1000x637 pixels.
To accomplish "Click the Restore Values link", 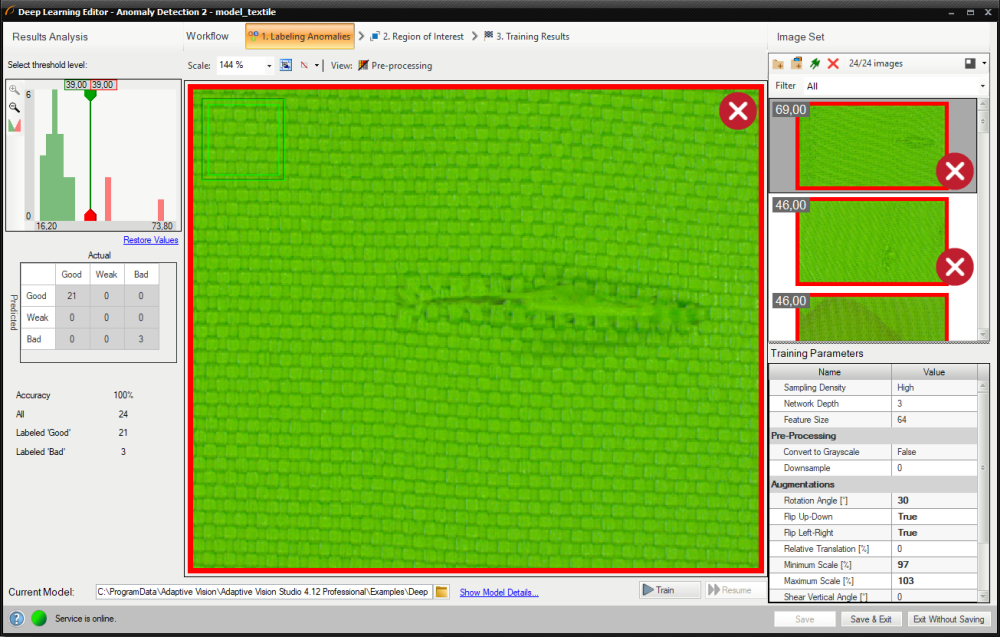I will point(151,240).
